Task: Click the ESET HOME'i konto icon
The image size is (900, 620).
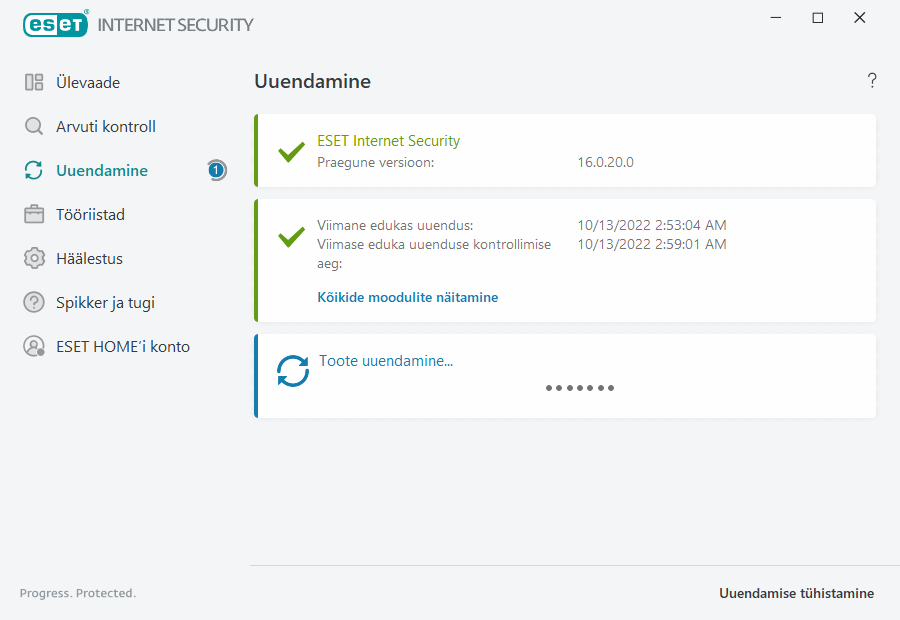Action: (x=34, y=347)
